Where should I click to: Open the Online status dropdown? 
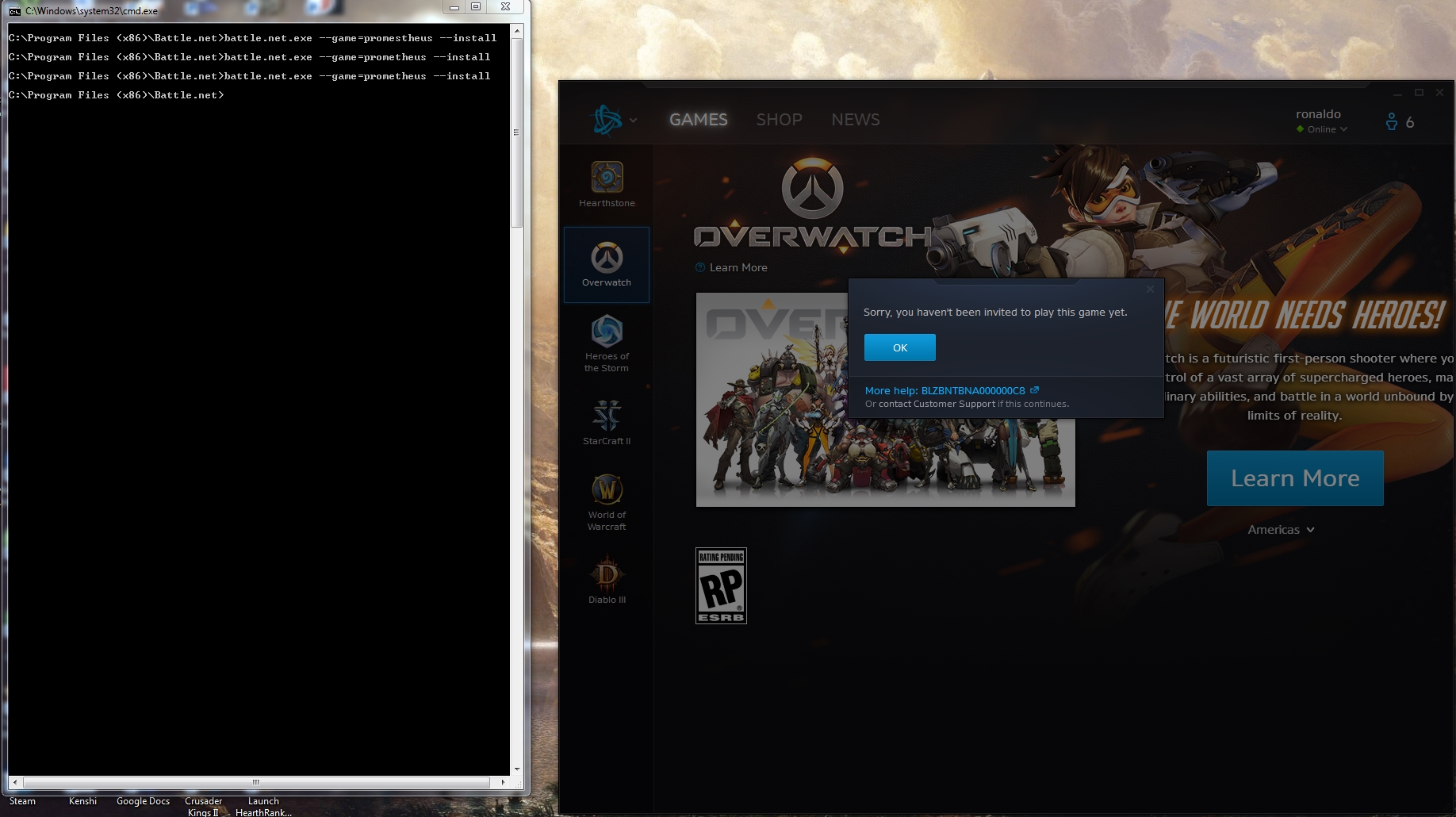click(x=1322, y=129)
